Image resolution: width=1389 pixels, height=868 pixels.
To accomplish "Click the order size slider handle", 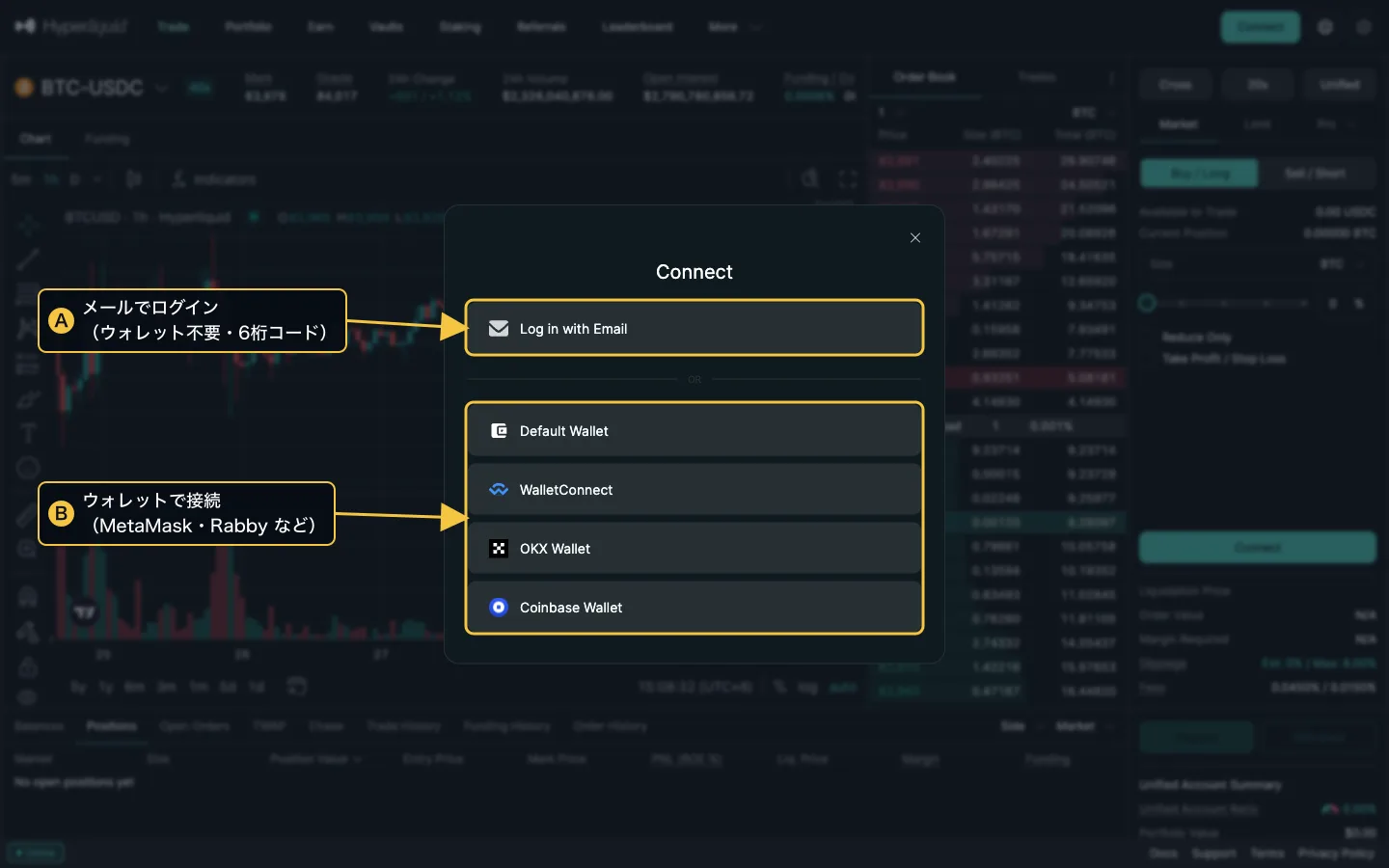I will click(x=1147, y=303).
